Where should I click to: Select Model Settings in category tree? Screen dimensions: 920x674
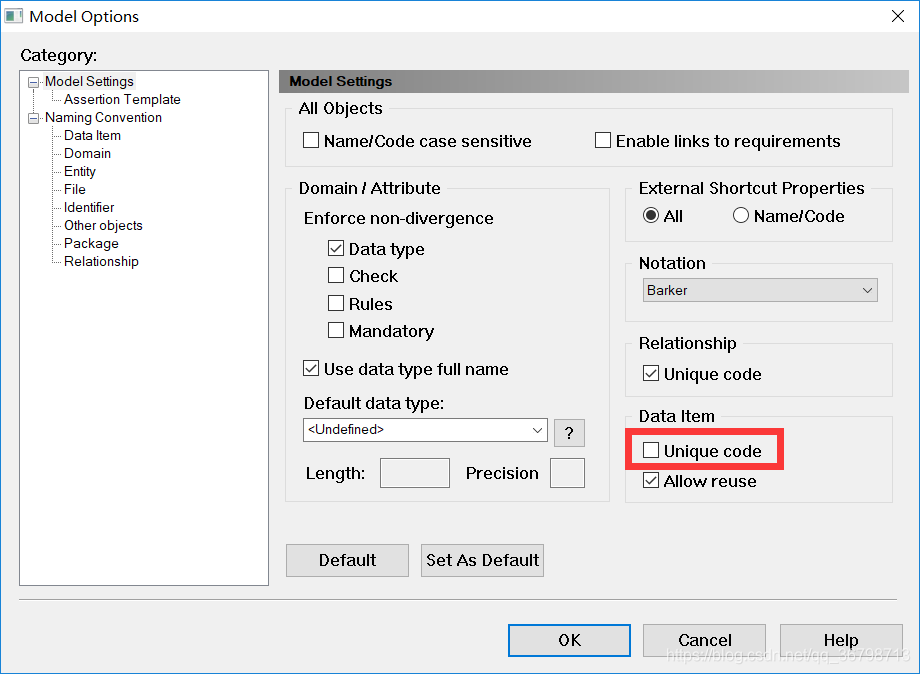click(x=89, y=82)
